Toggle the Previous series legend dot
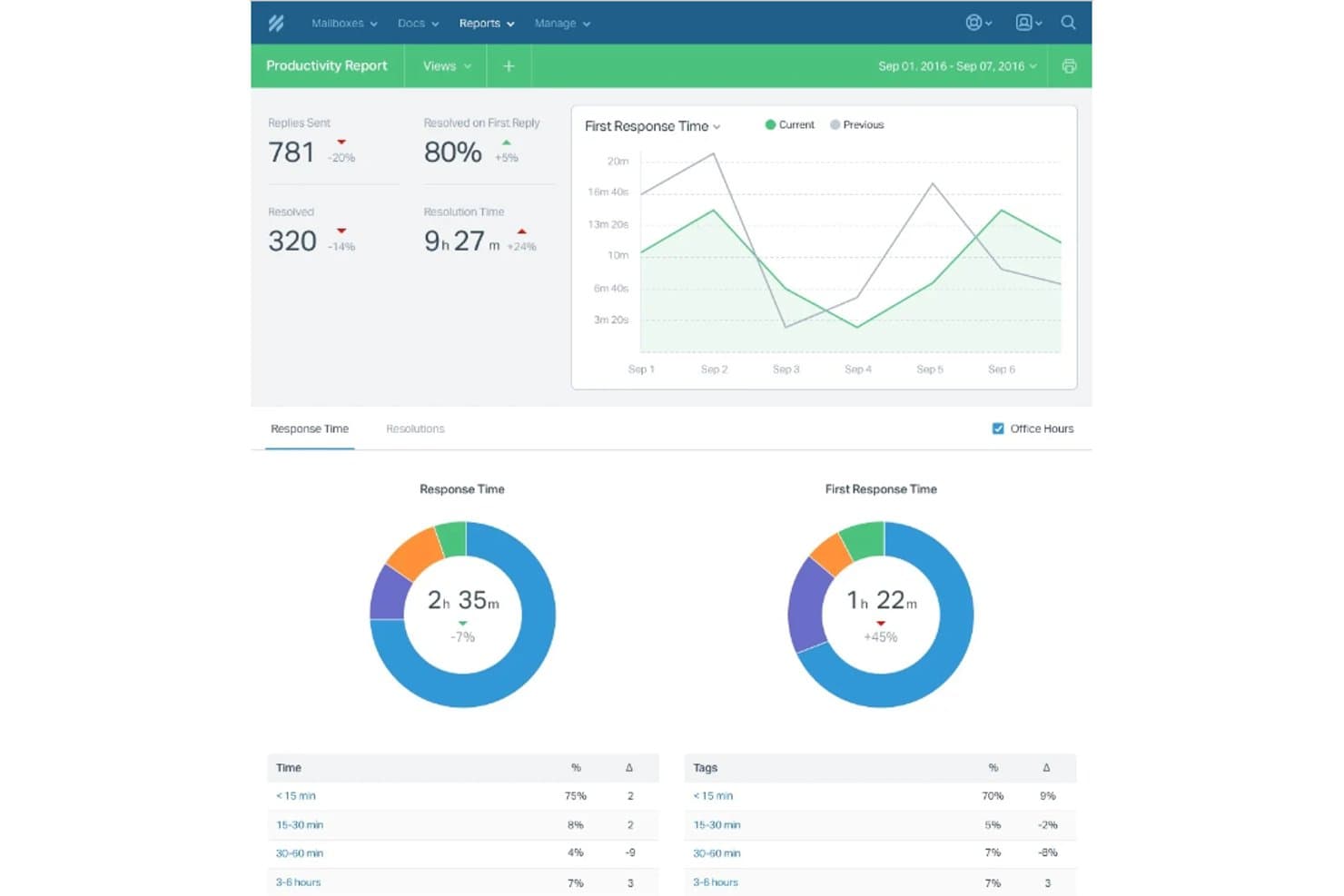Screen dimensions: 1344x896 coord(835,124)
